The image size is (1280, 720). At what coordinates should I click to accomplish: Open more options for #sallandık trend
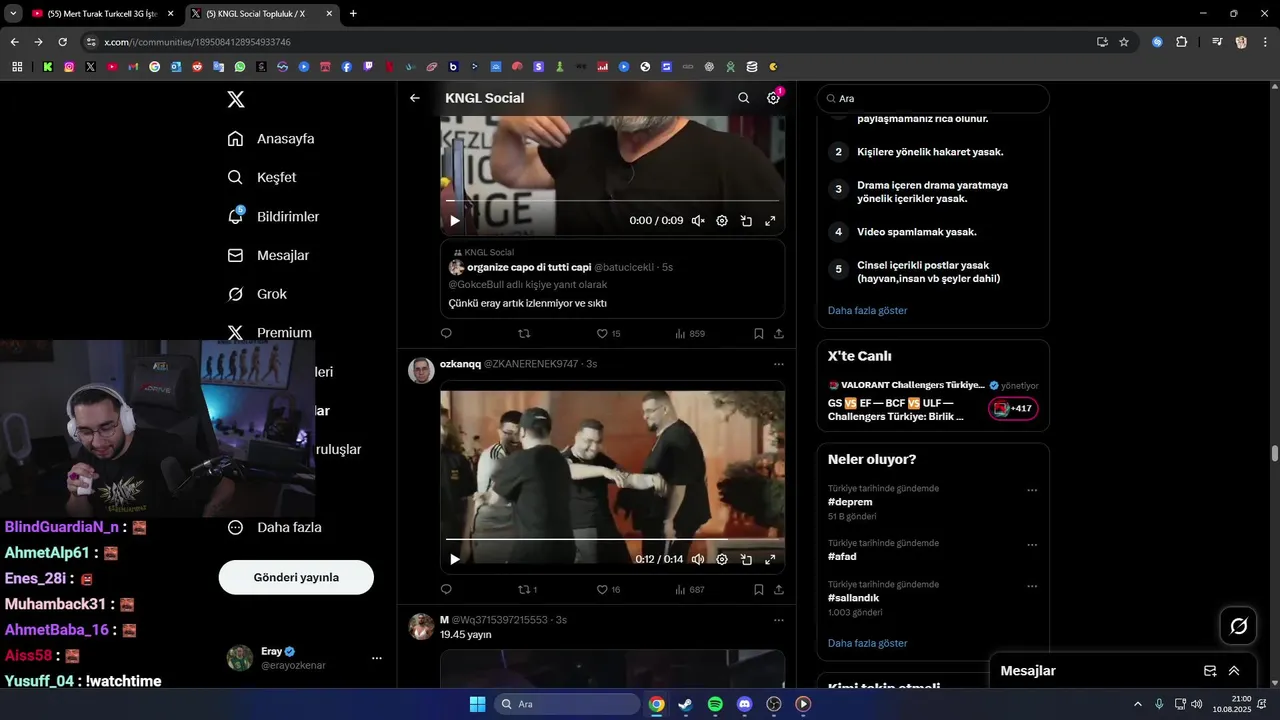click(x=1032, y=586)
